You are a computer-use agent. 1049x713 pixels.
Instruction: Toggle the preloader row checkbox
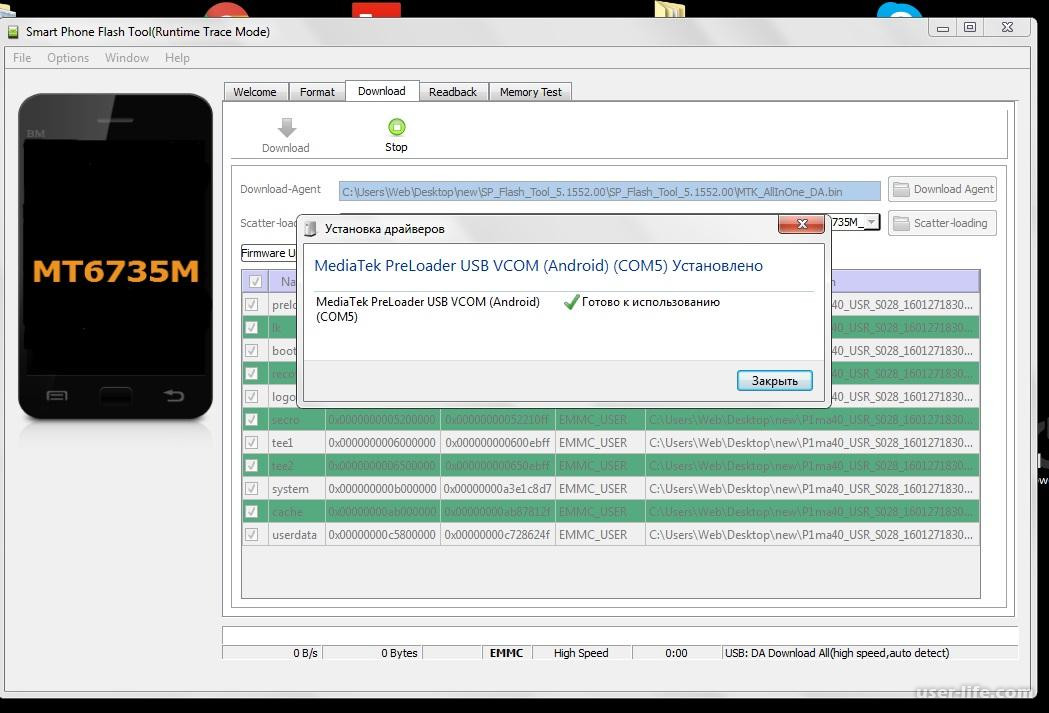pos(252,304)
